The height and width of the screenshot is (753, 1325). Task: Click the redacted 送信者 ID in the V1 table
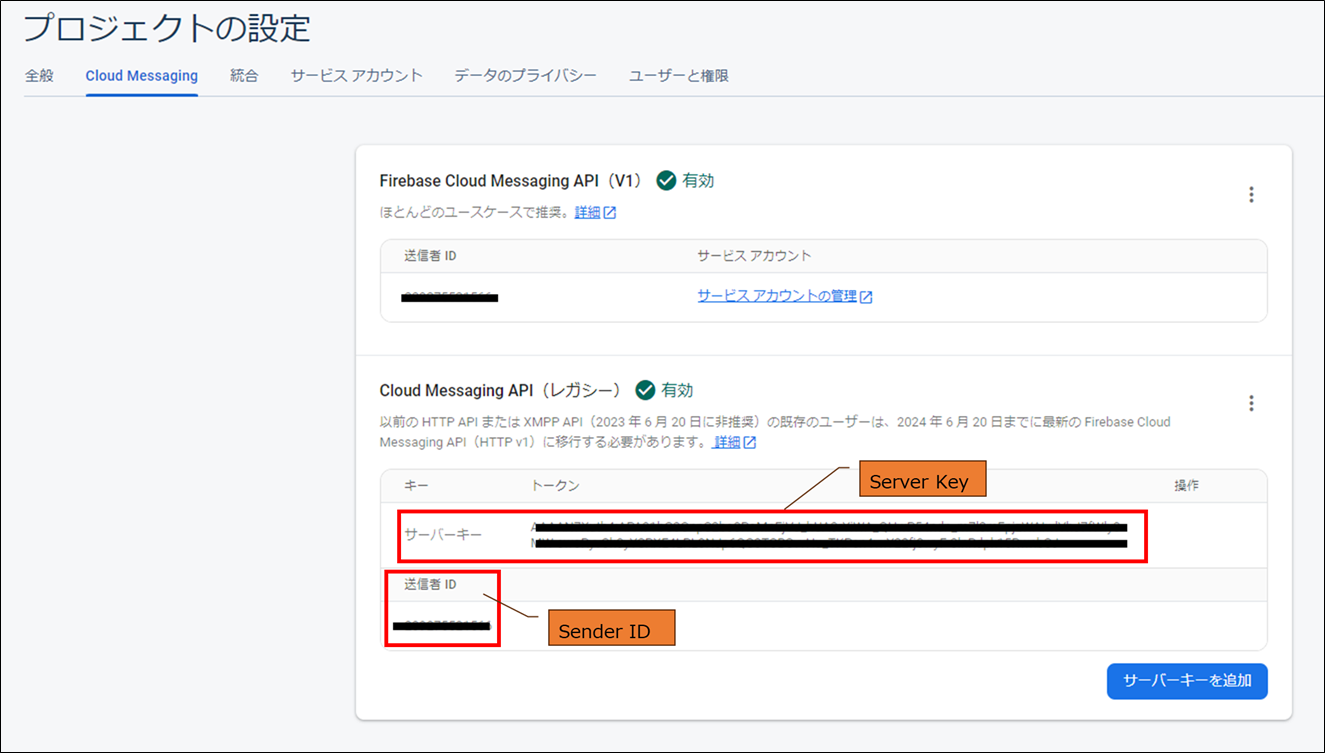tap(449, 297)
